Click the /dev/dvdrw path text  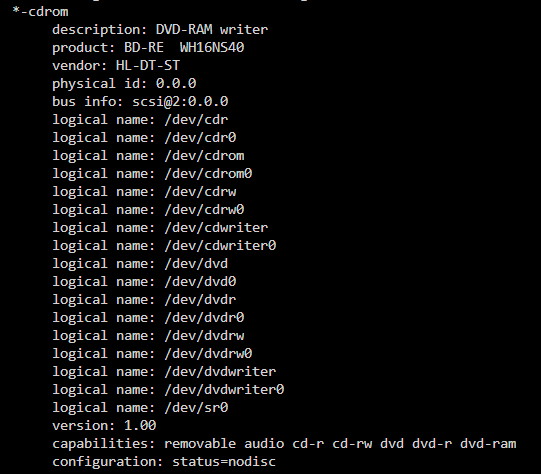[204, 336]
